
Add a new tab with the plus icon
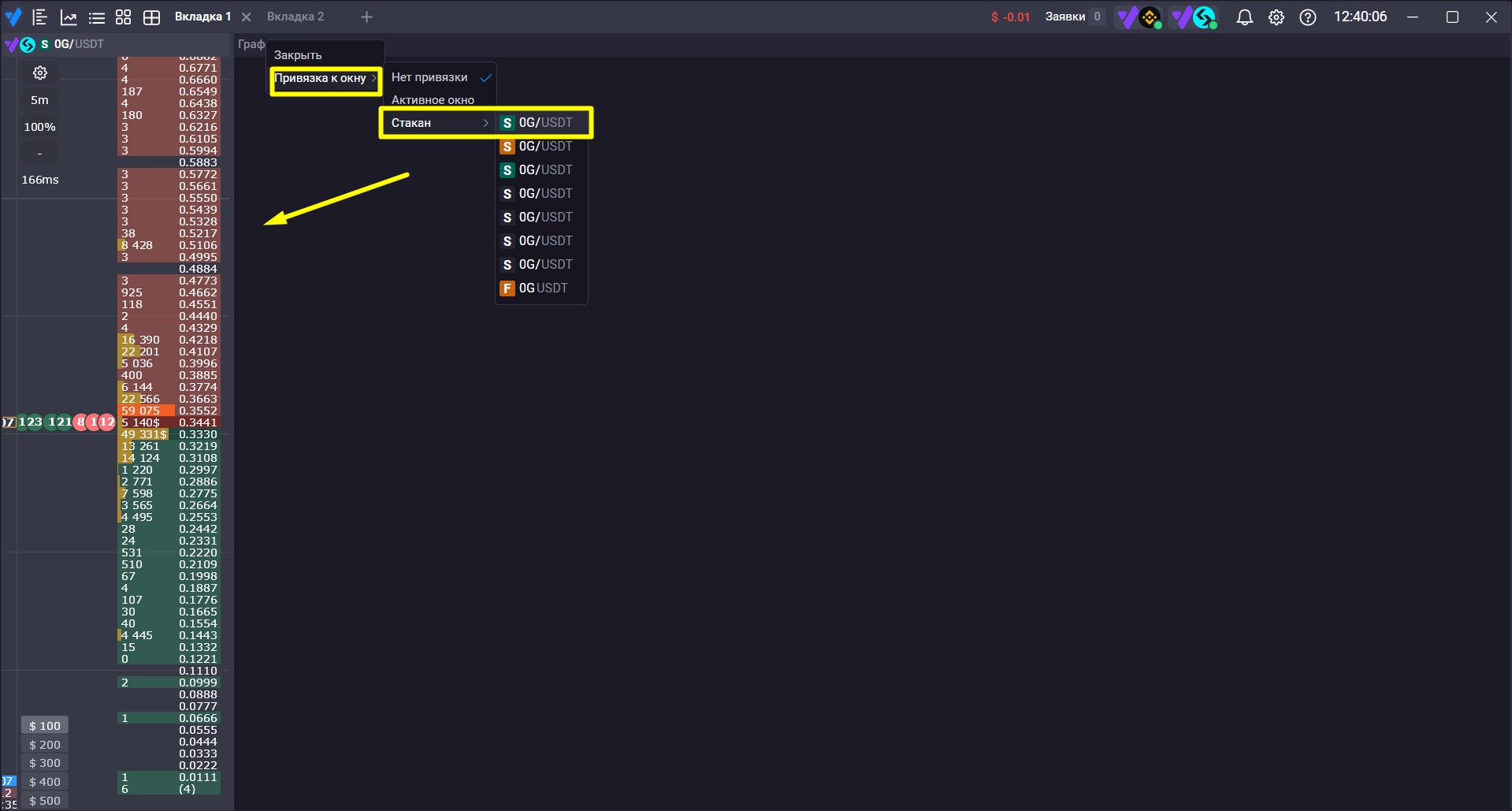coord(366,17)
